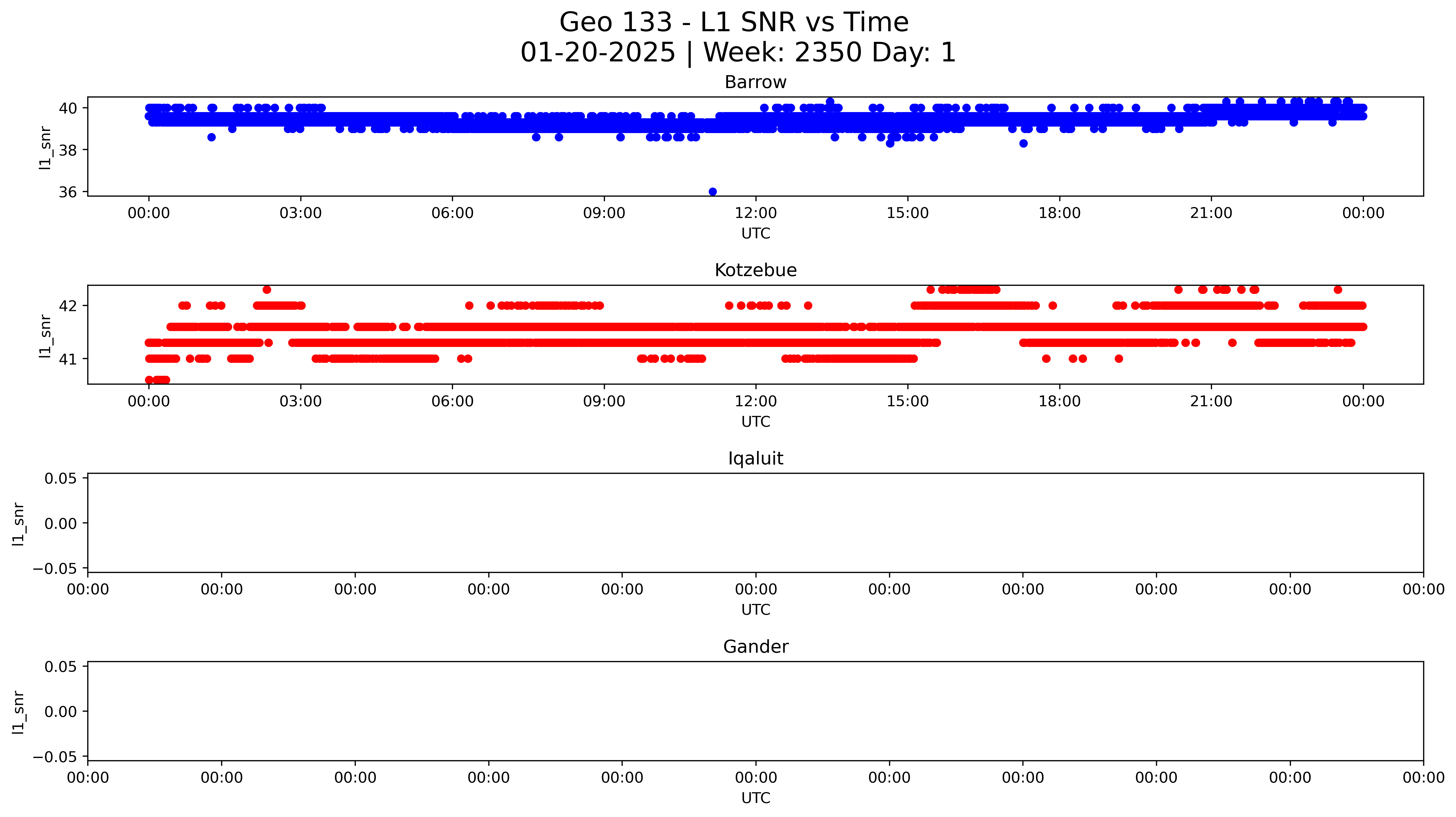This screenshot has height=817, width=1456.
Task: Click the blue outlier point at 36 in Barrow
Action: click(x=712, y=192)
